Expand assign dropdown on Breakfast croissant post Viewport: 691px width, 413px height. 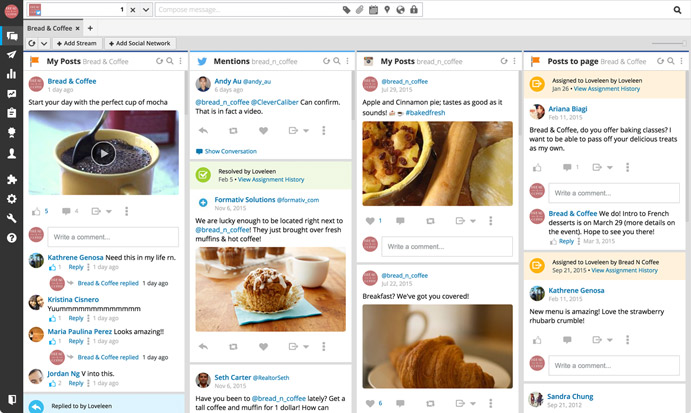tap(473, 403)
